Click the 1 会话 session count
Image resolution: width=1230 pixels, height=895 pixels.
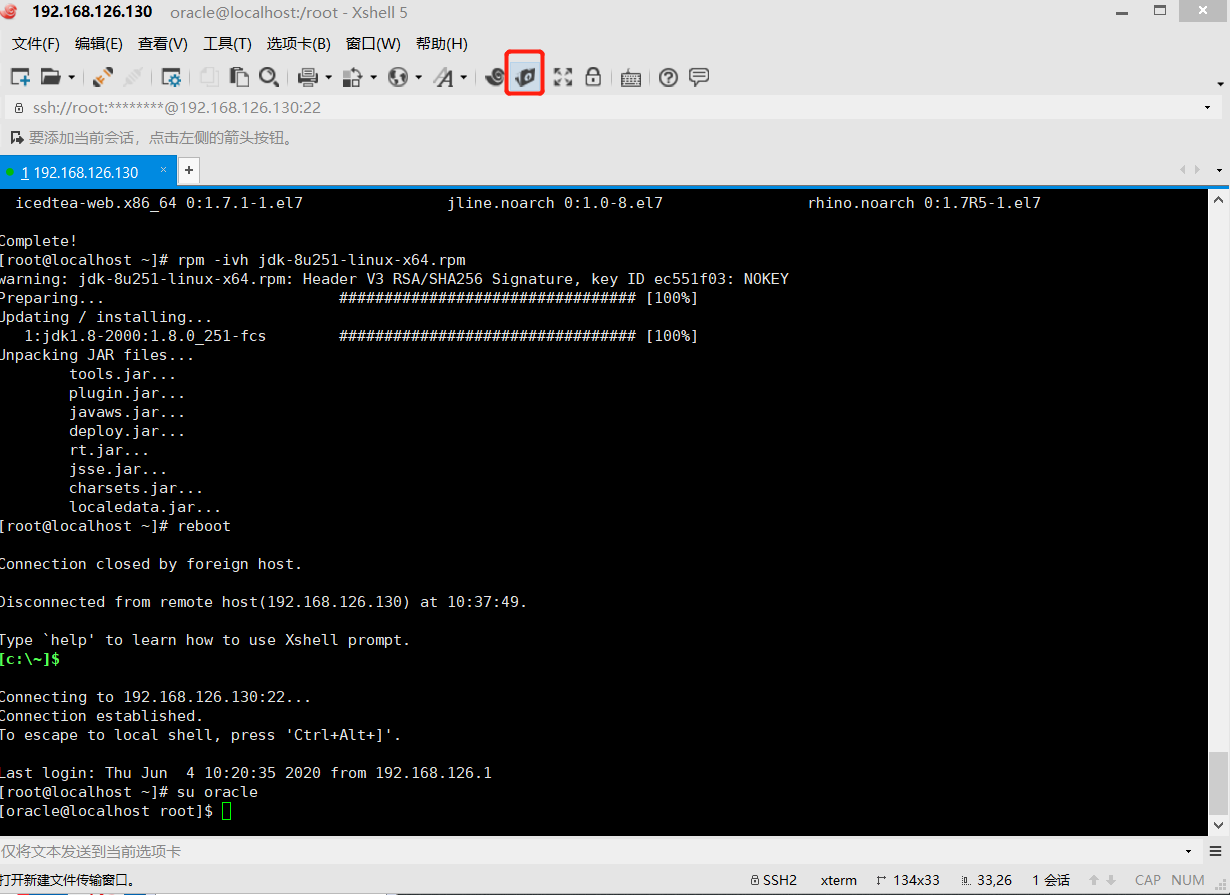pyautogui.click(x=1051, y=881)
